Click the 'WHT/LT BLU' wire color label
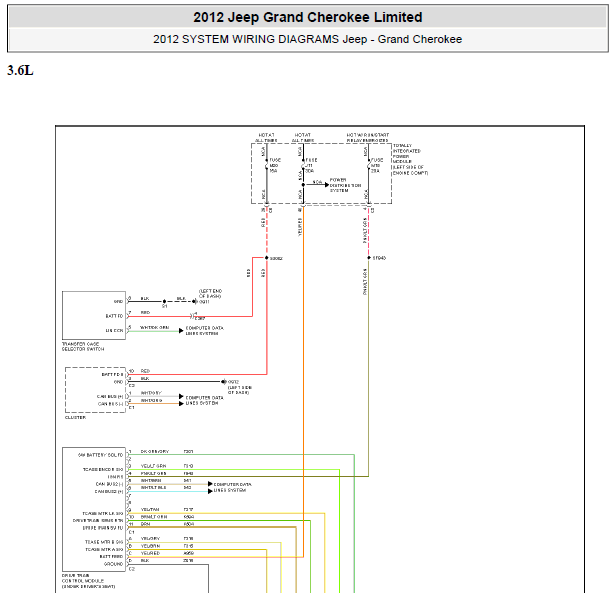610x593 pixels. (153, 488)
